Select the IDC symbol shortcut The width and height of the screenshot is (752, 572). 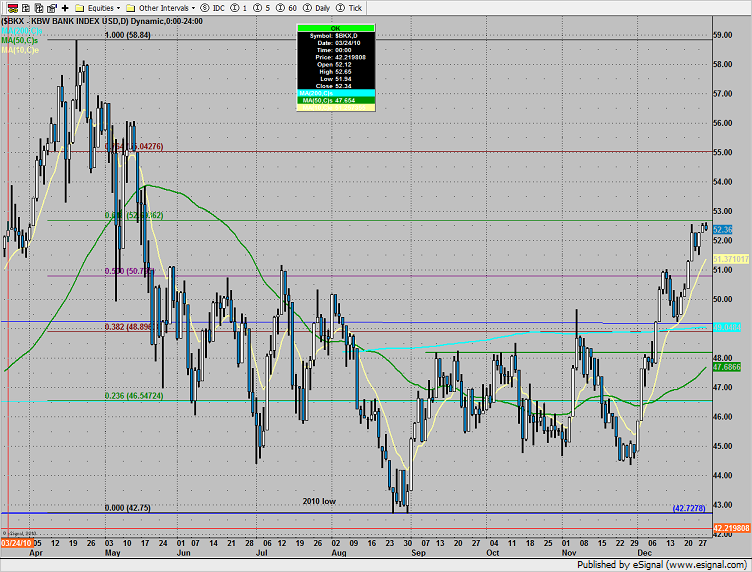[212, 8]
